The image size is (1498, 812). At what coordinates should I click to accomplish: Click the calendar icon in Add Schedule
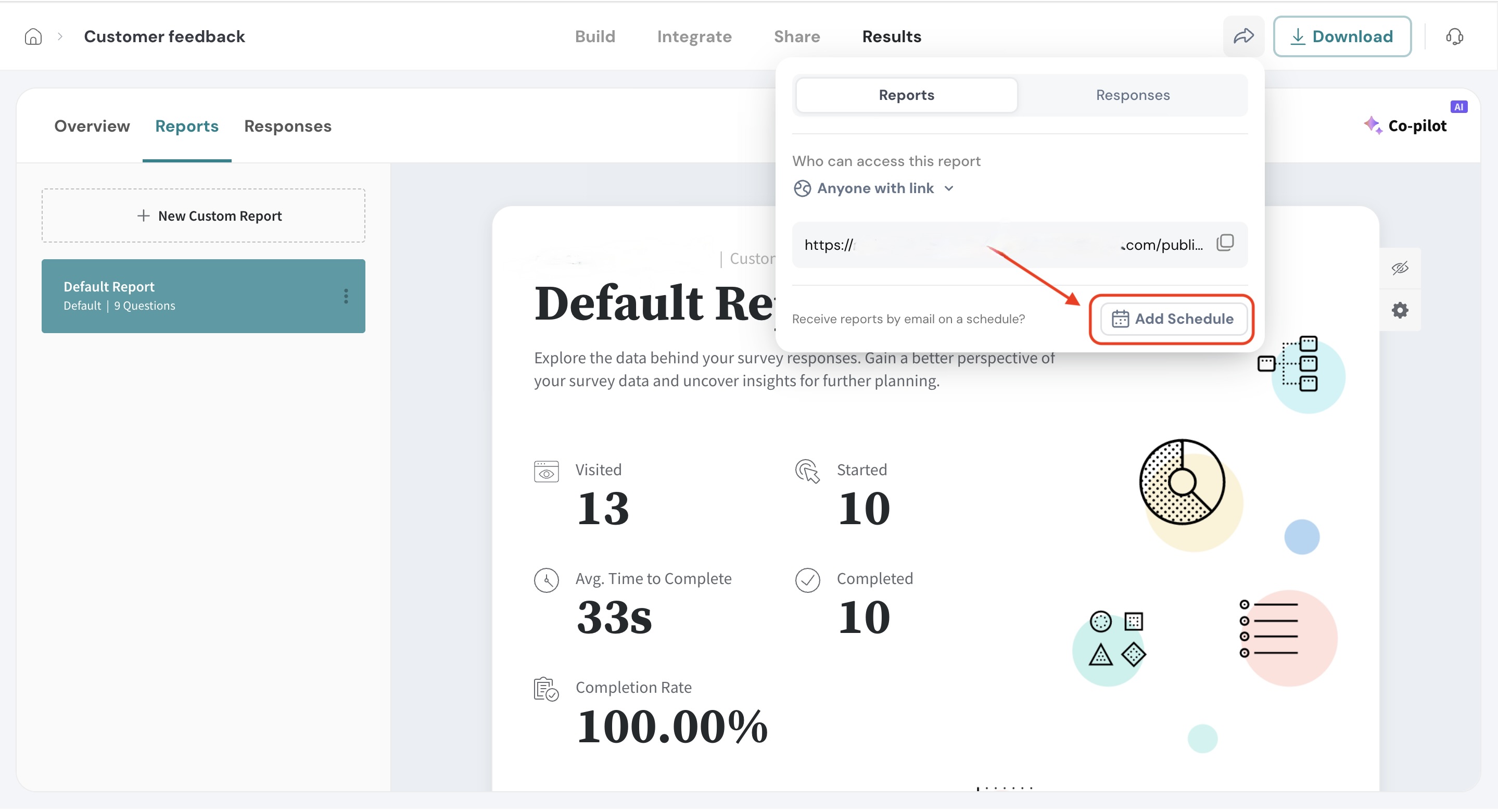click(1120, 319)
